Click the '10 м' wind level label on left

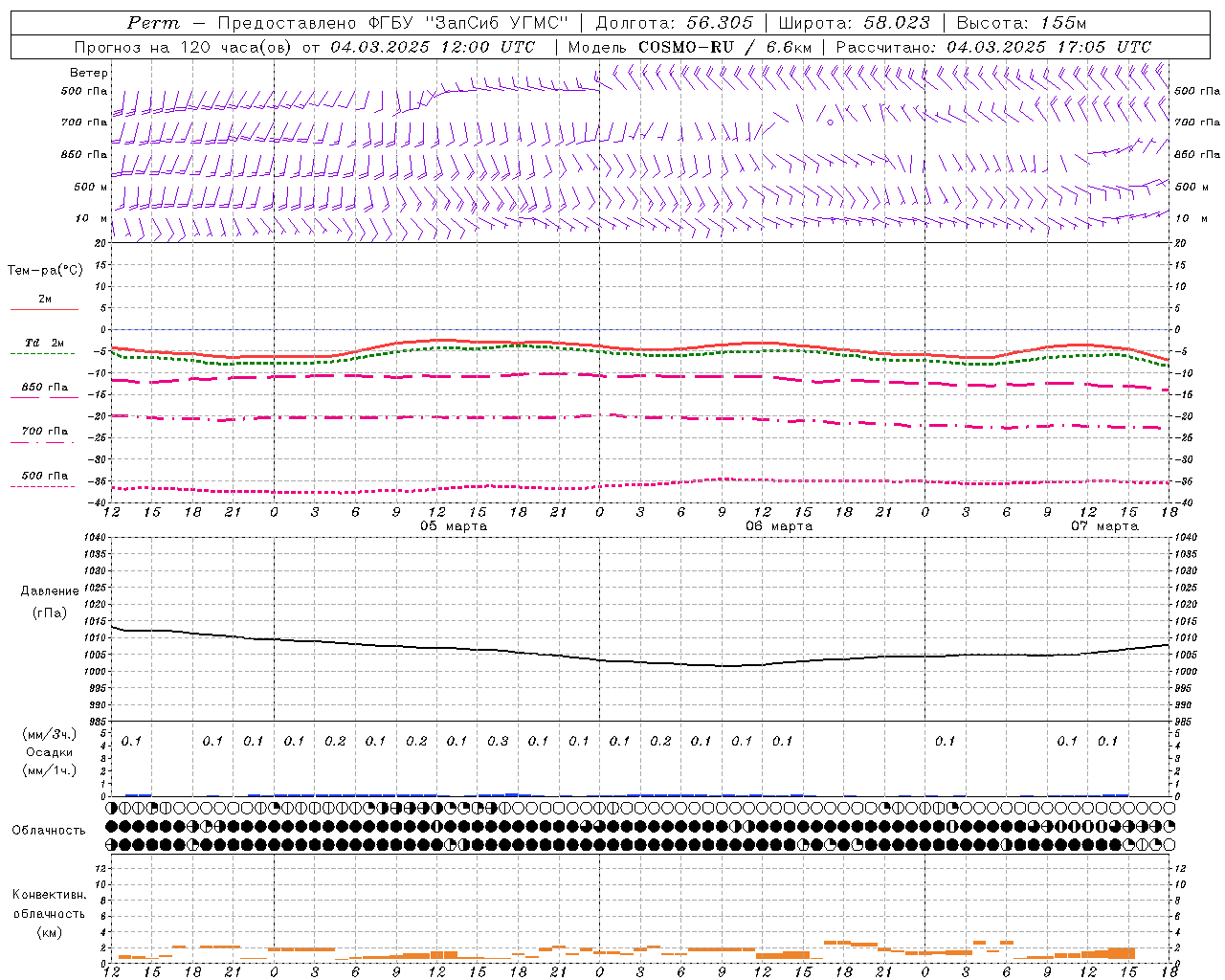(x=92, y=218)
